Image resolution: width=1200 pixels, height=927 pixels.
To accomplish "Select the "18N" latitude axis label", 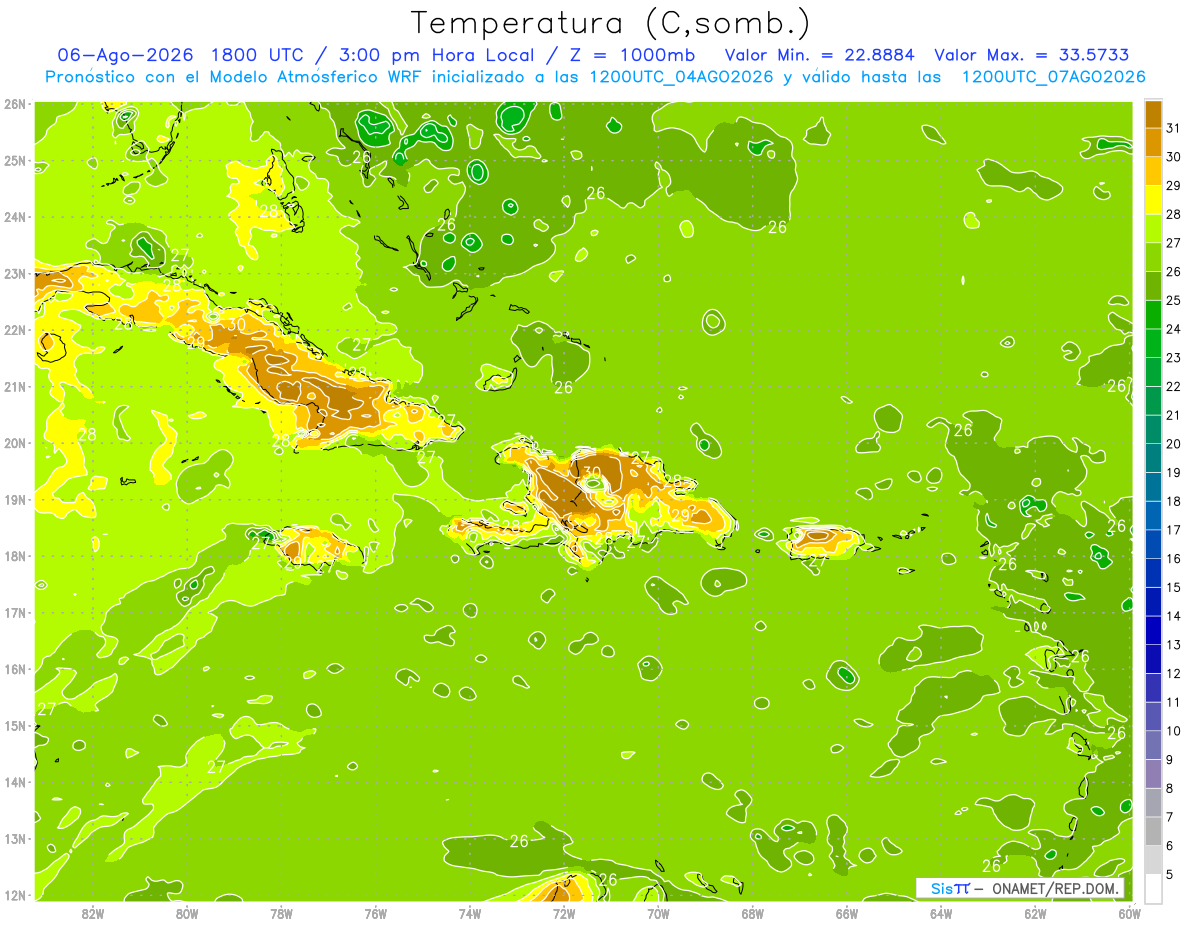I will pyautogui.click(x=15, y=556).
